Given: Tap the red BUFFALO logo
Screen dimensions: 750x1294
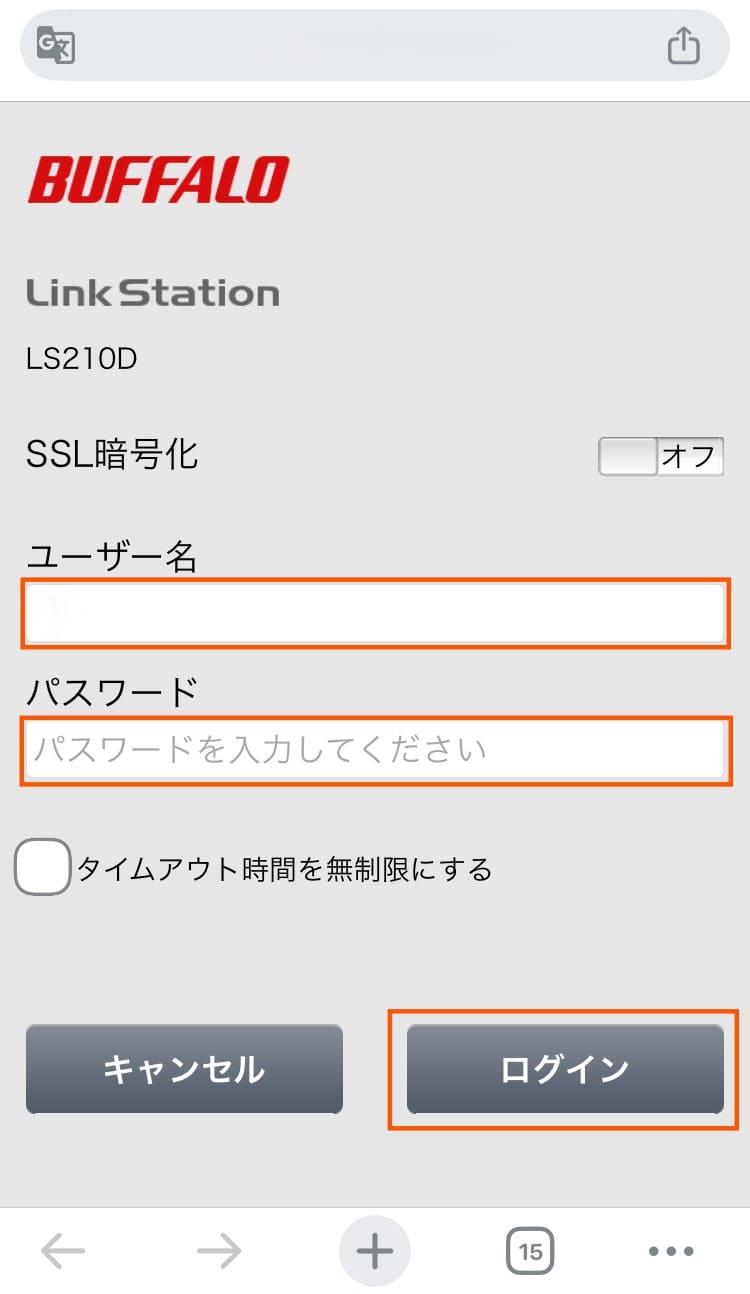Looking at the screenshot, I should click(x=158, y=180).
